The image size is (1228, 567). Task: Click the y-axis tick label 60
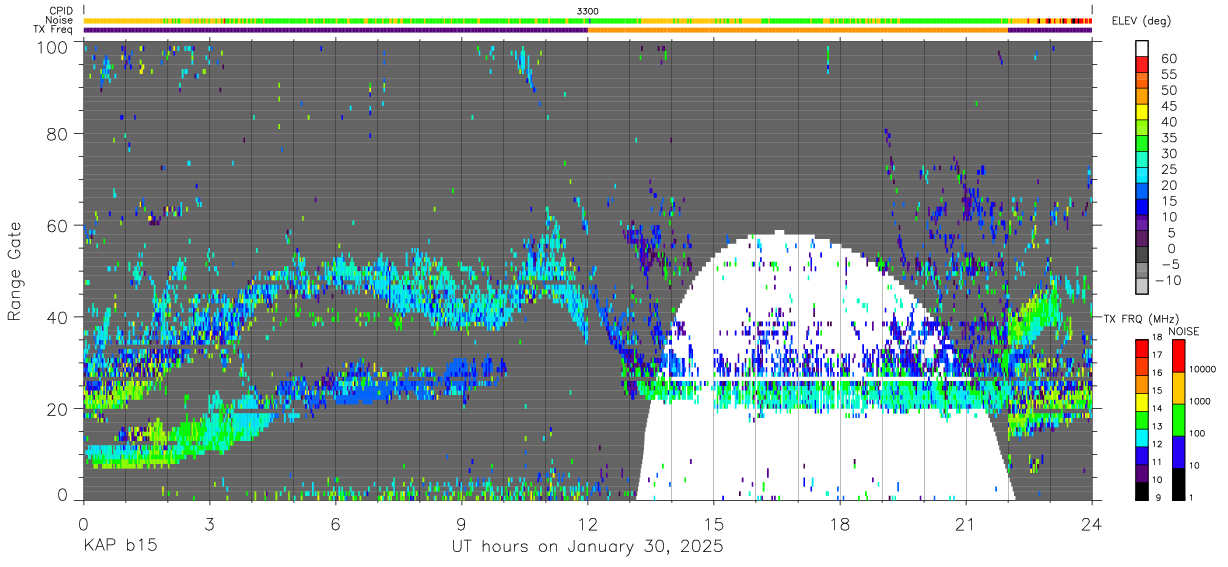[x=59, y=226]
